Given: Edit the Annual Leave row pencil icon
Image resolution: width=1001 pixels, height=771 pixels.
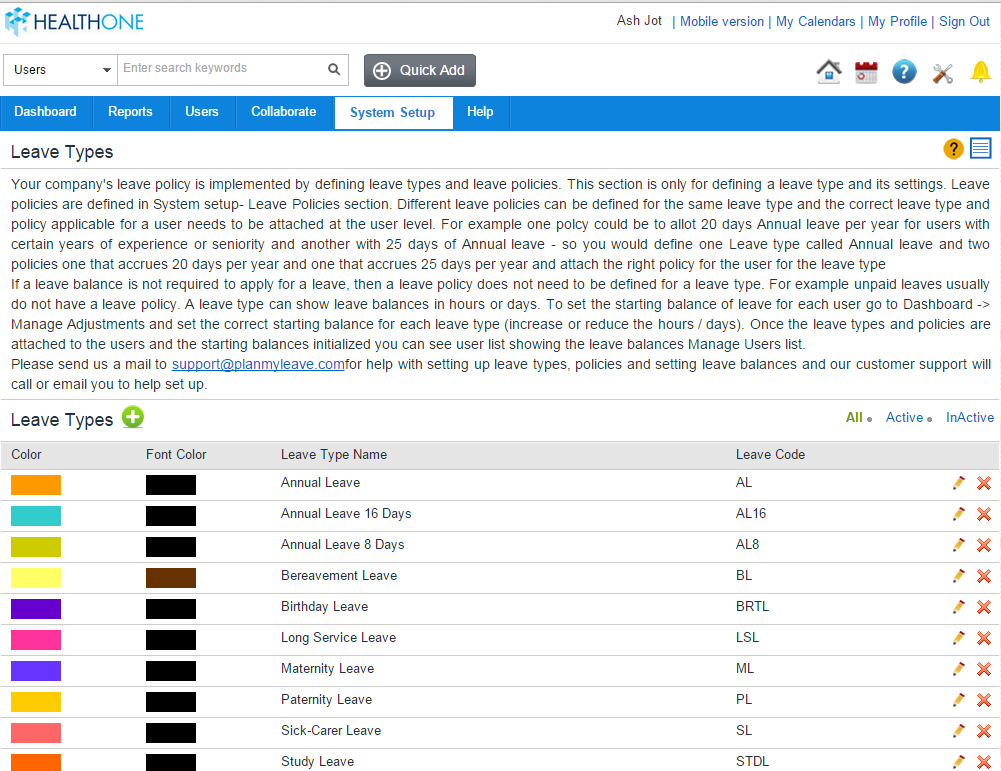Looking at the screenshot, I should pyautogui.click(x=958, y=483).
